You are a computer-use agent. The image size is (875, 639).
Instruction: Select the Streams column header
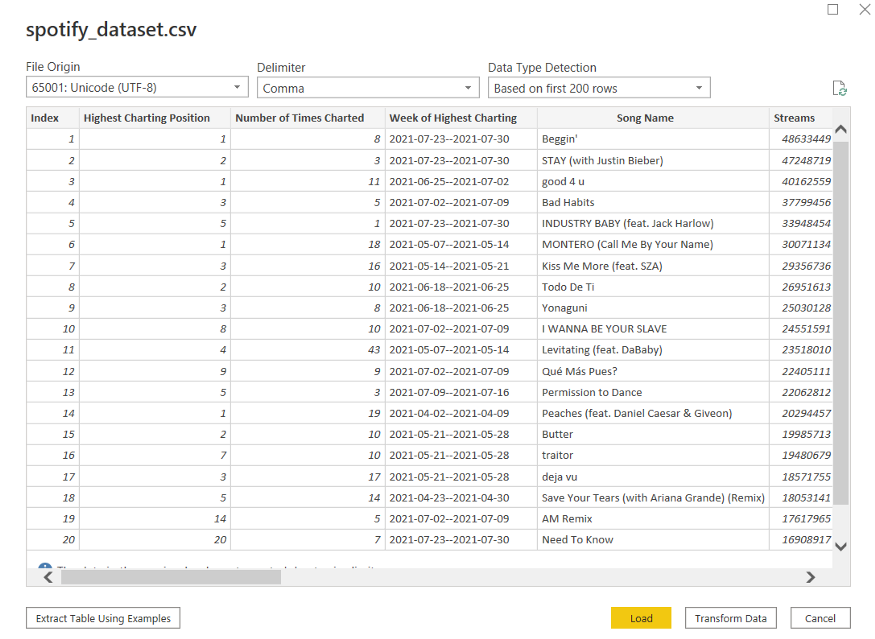pyautogui.click(x=795, y=117)
